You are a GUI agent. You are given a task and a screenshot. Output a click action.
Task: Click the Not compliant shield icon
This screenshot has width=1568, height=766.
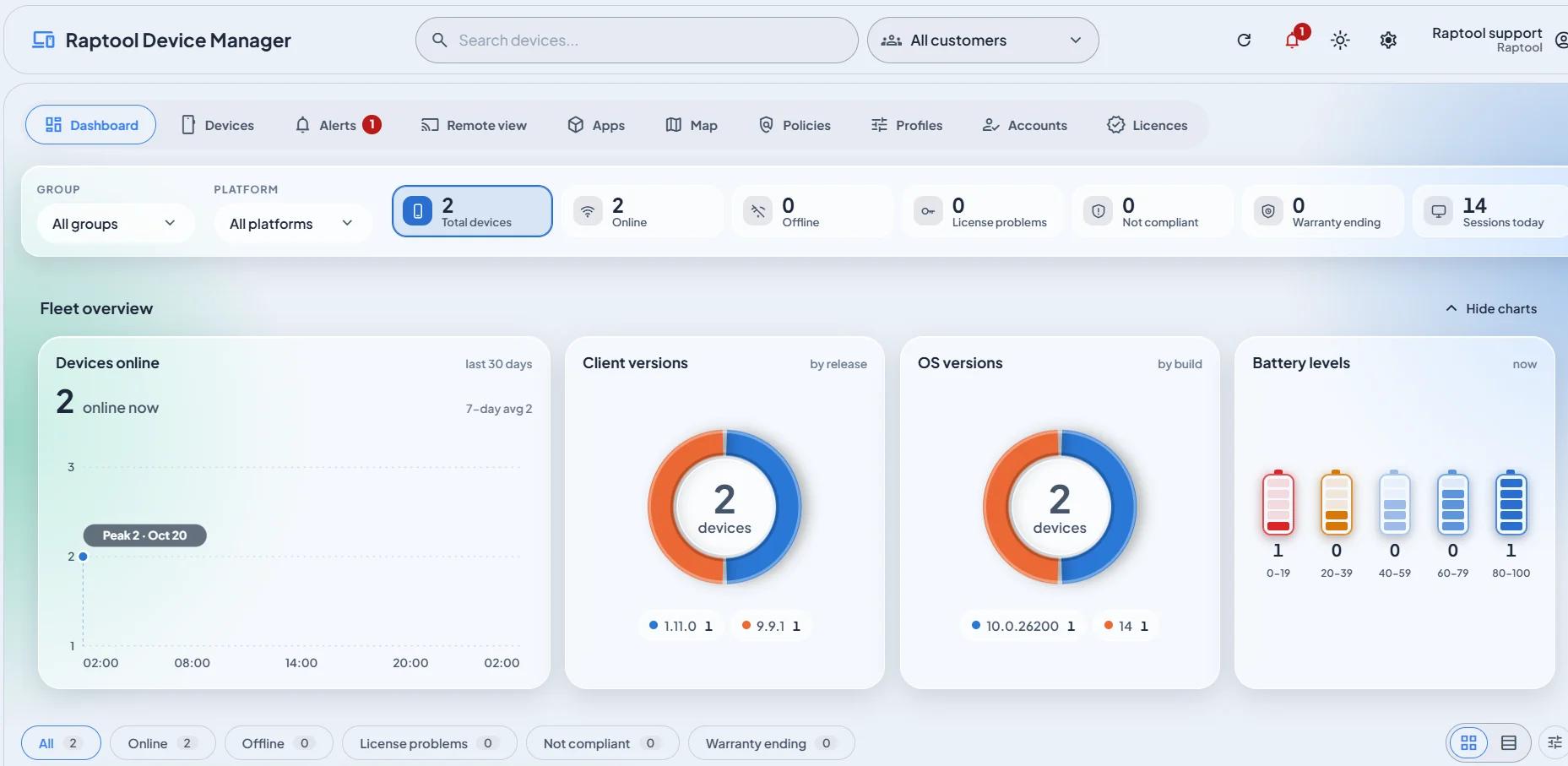pyautogui.click(x=1099, y=211)
